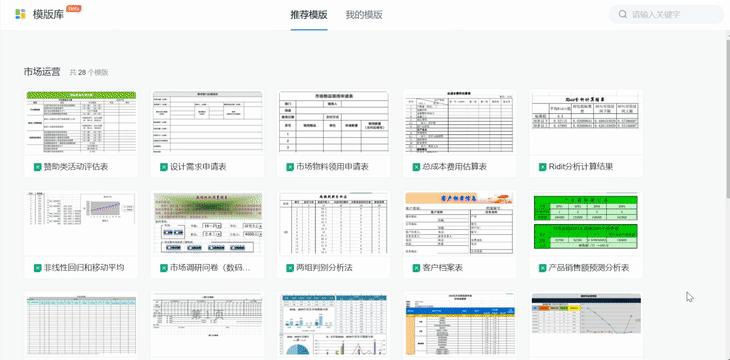The image size is (730, 360).
Task: Open the third-row thumbnail with teal bar charts
Action: coord(333,324)
